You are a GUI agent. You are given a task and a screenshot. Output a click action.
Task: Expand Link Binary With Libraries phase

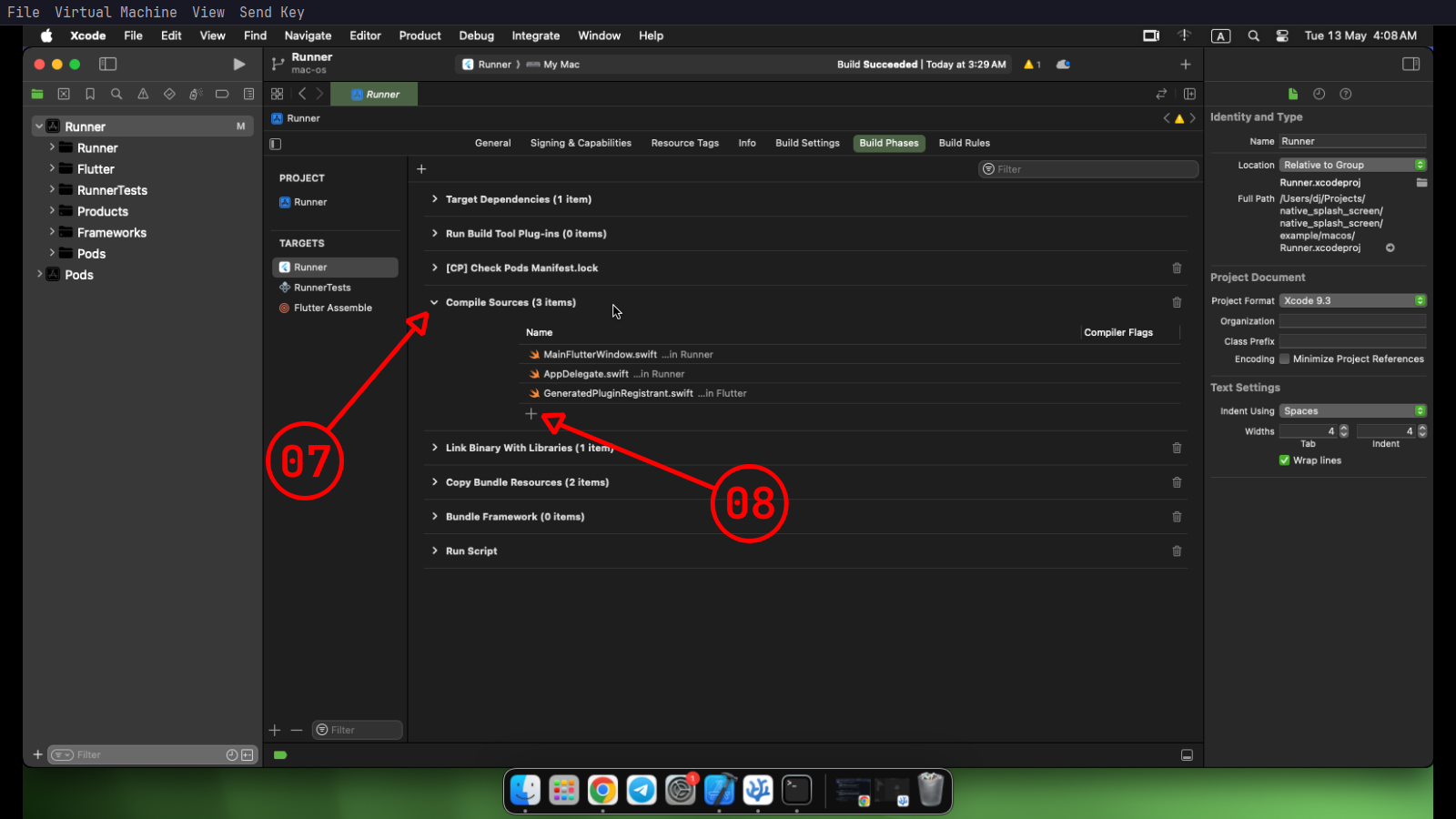(434, 448)
